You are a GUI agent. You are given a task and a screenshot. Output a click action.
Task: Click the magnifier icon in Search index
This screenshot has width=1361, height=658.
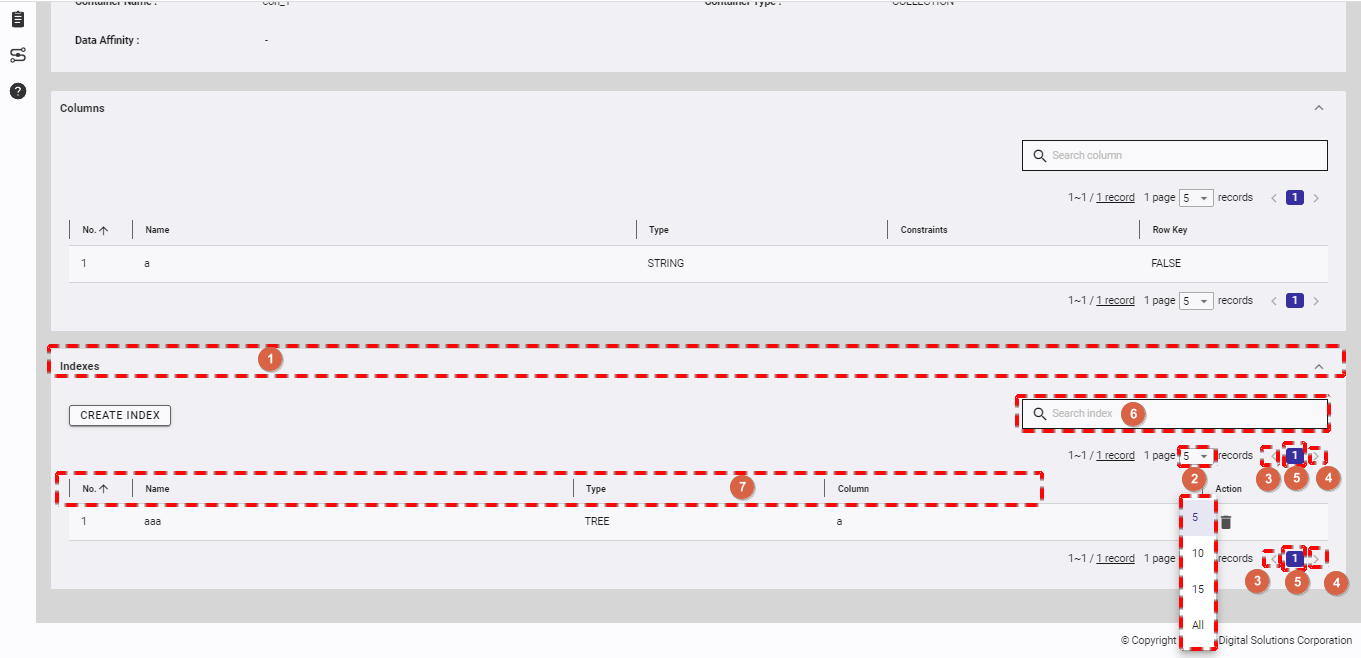[x=1040, y=414]
